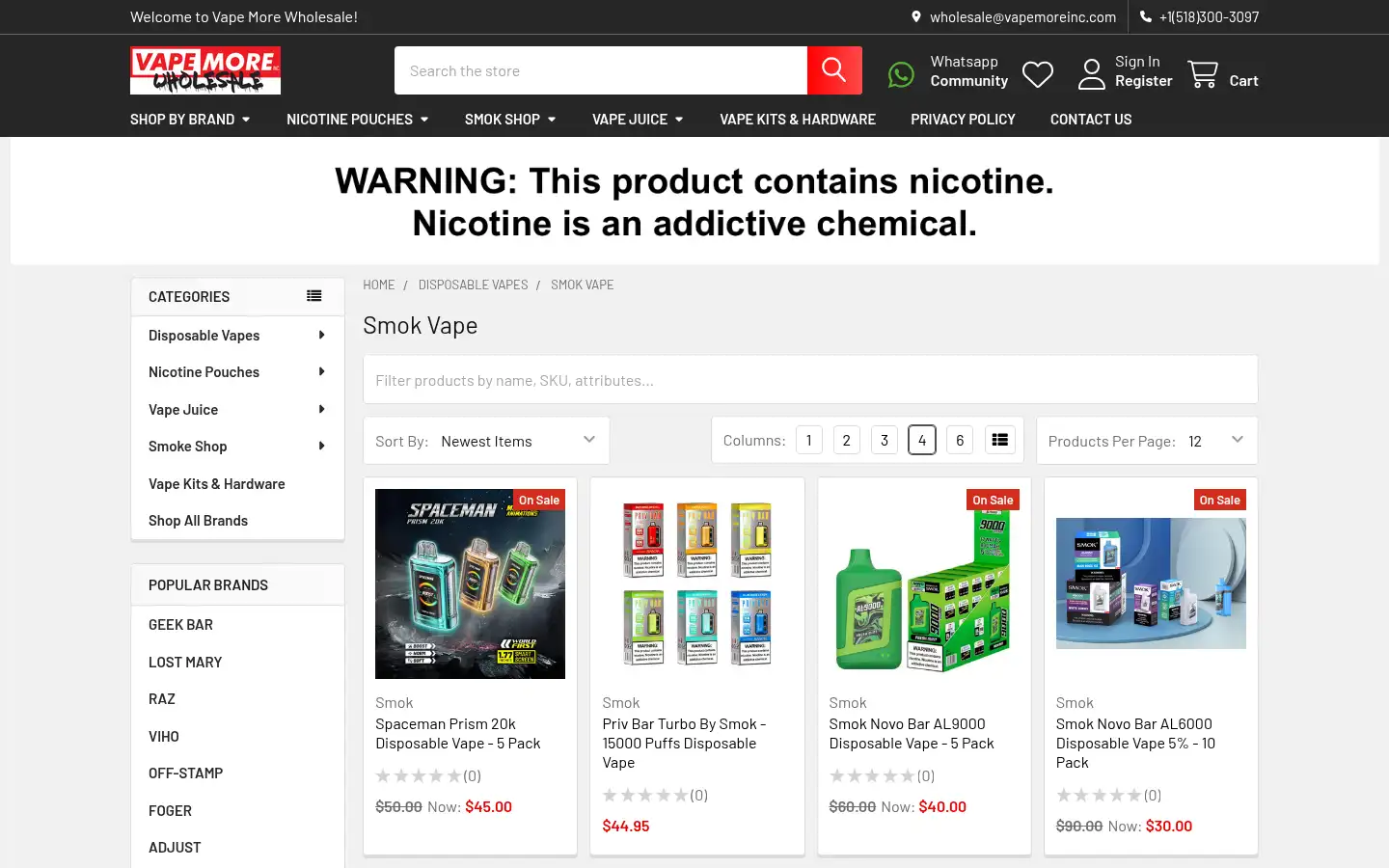
Task: Open Privacy Policy nav item
Action: [x=963, y=119]
